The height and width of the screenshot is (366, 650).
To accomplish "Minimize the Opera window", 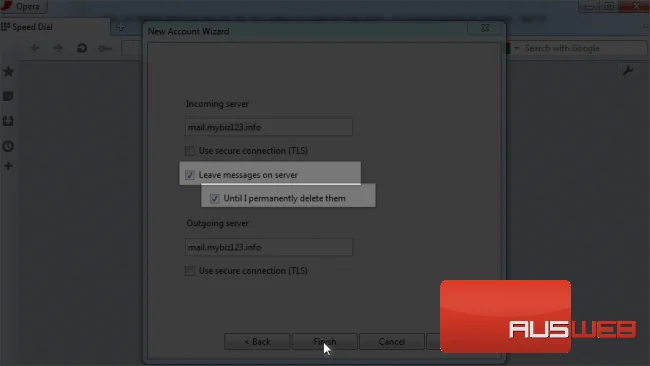I will click(x=589, y=6).
